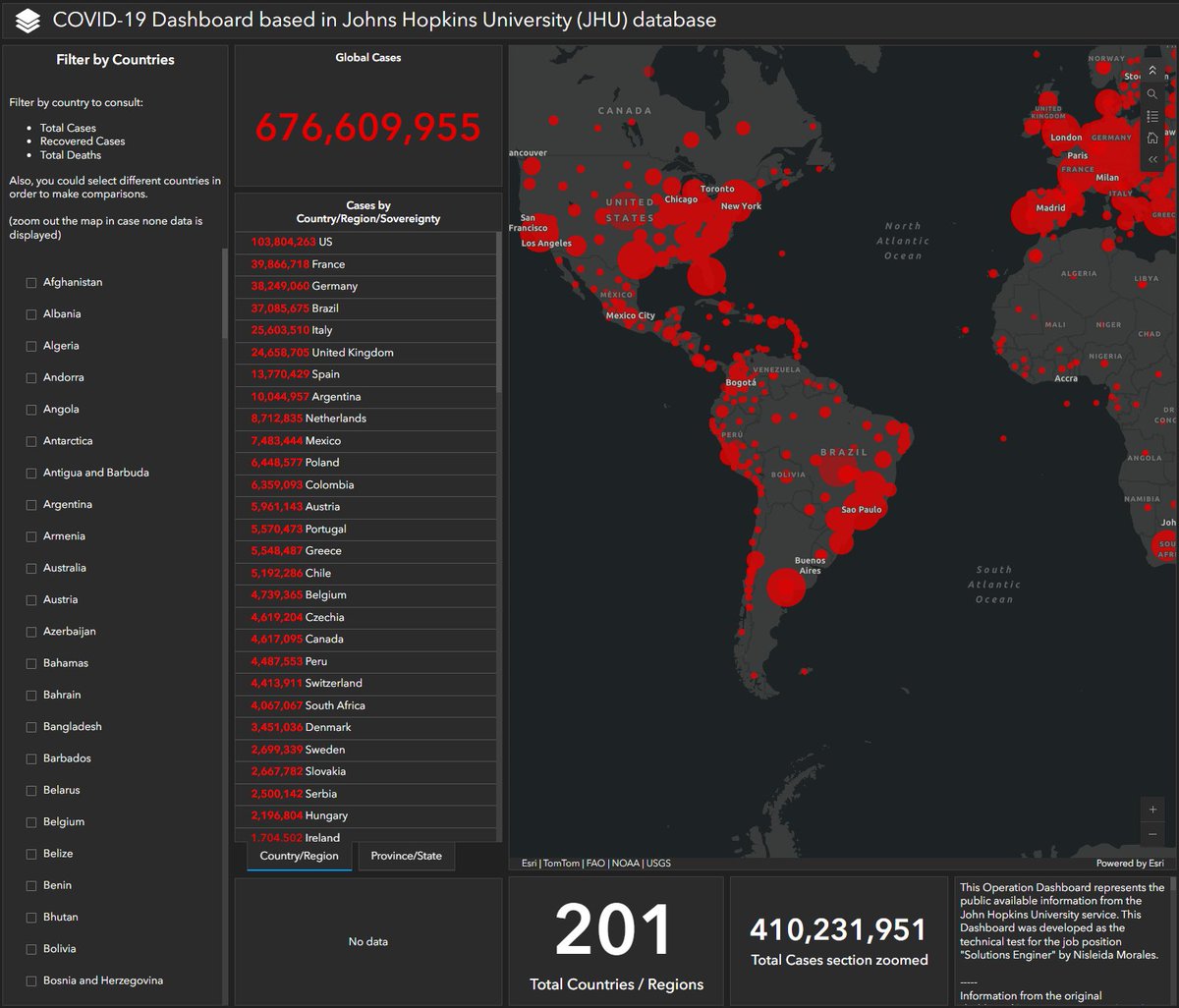Check the Bosnia and Herzegovina checkbox

coord(31,981)
